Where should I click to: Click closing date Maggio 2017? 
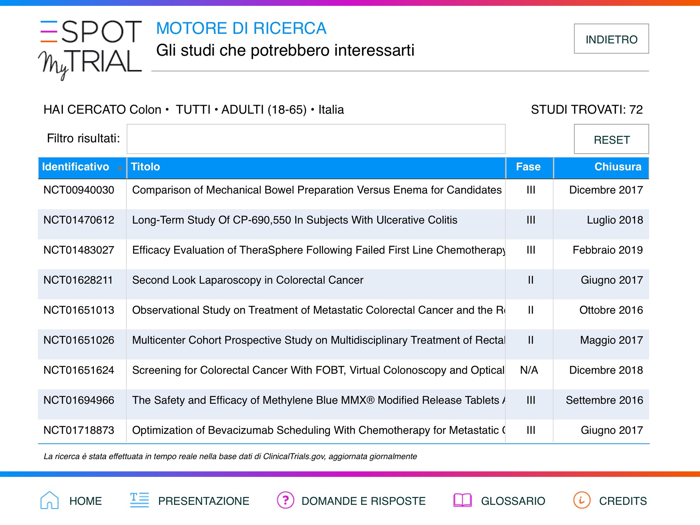pyautogui.click(x=612, y=340)
